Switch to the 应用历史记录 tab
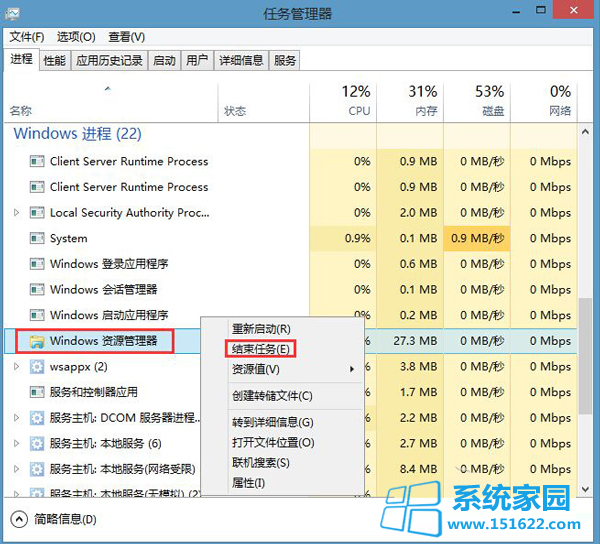The height and width of the screenshot is (544, 600). click(x=109, y=60)
